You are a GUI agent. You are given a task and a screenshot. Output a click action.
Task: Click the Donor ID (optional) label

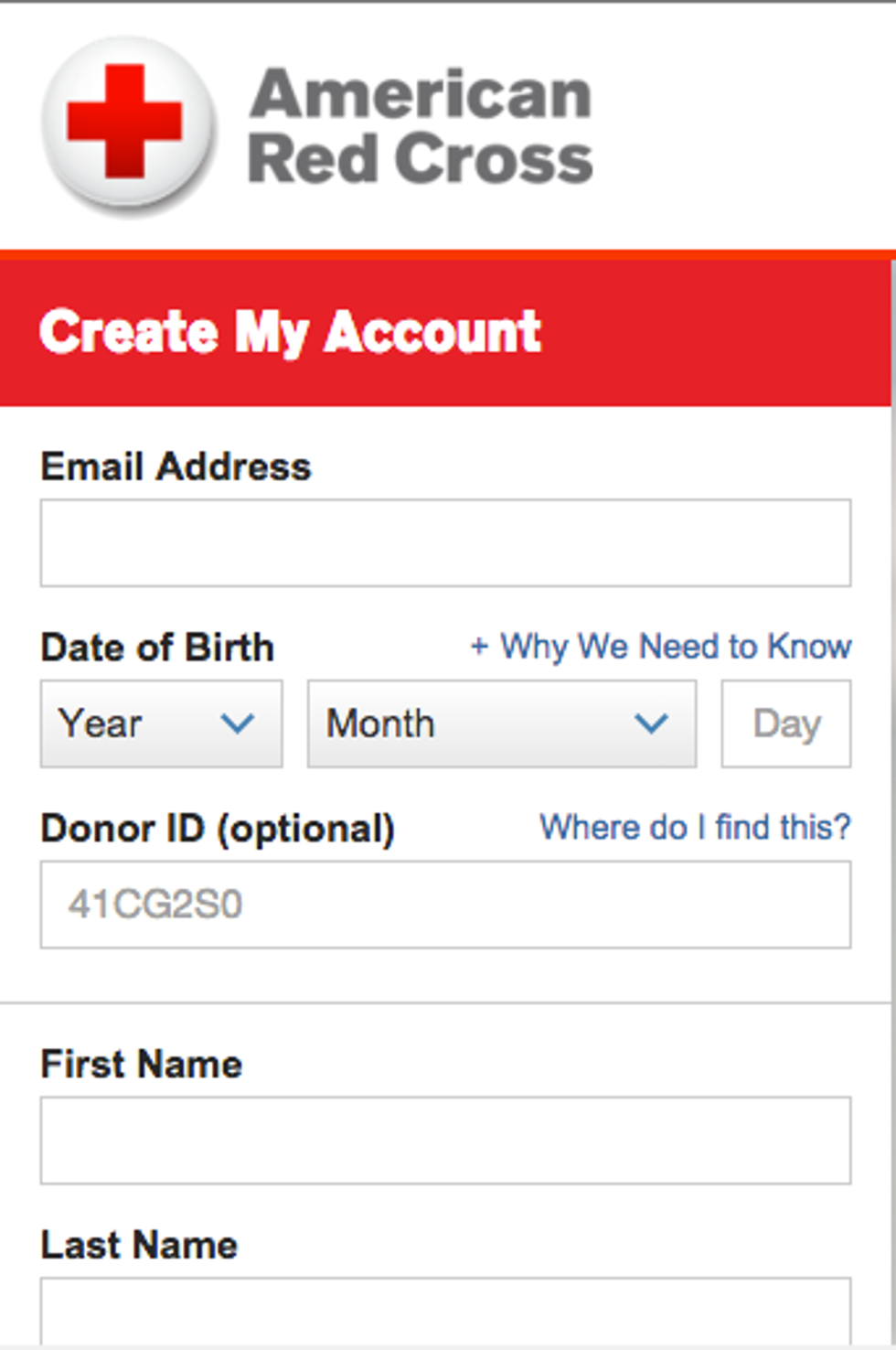218,829
